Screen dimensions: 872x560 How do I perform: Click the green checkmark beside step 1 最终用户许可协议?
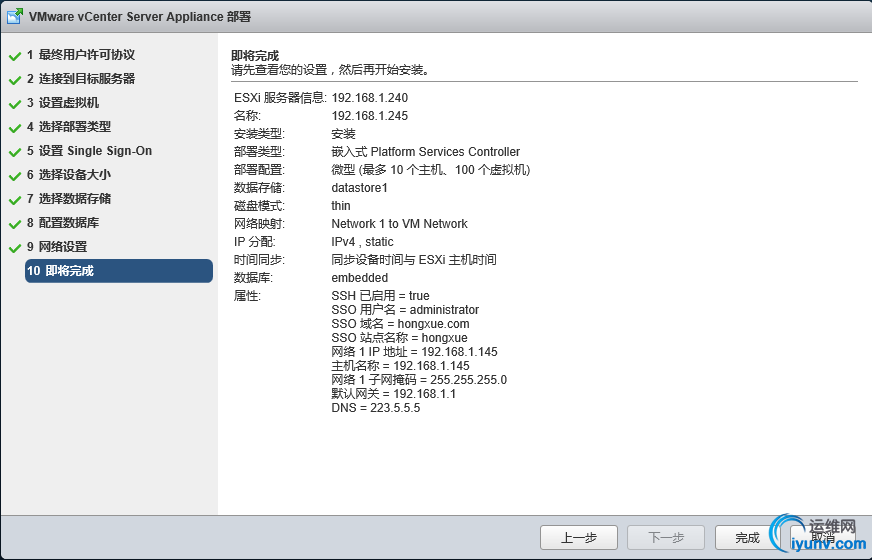tap(15, 57)
